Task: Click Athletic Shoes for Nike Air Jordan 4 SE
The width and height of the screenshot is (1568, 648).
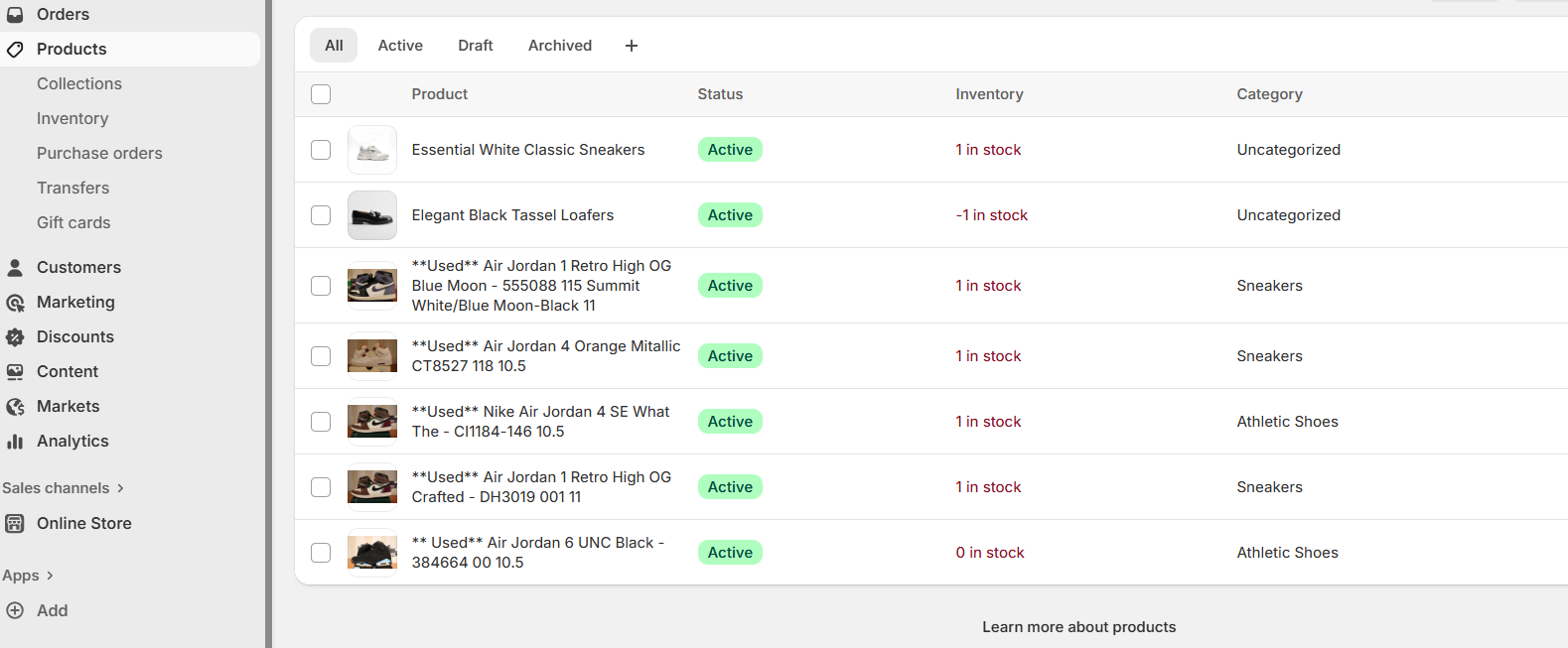Action: click(1287, 422)
